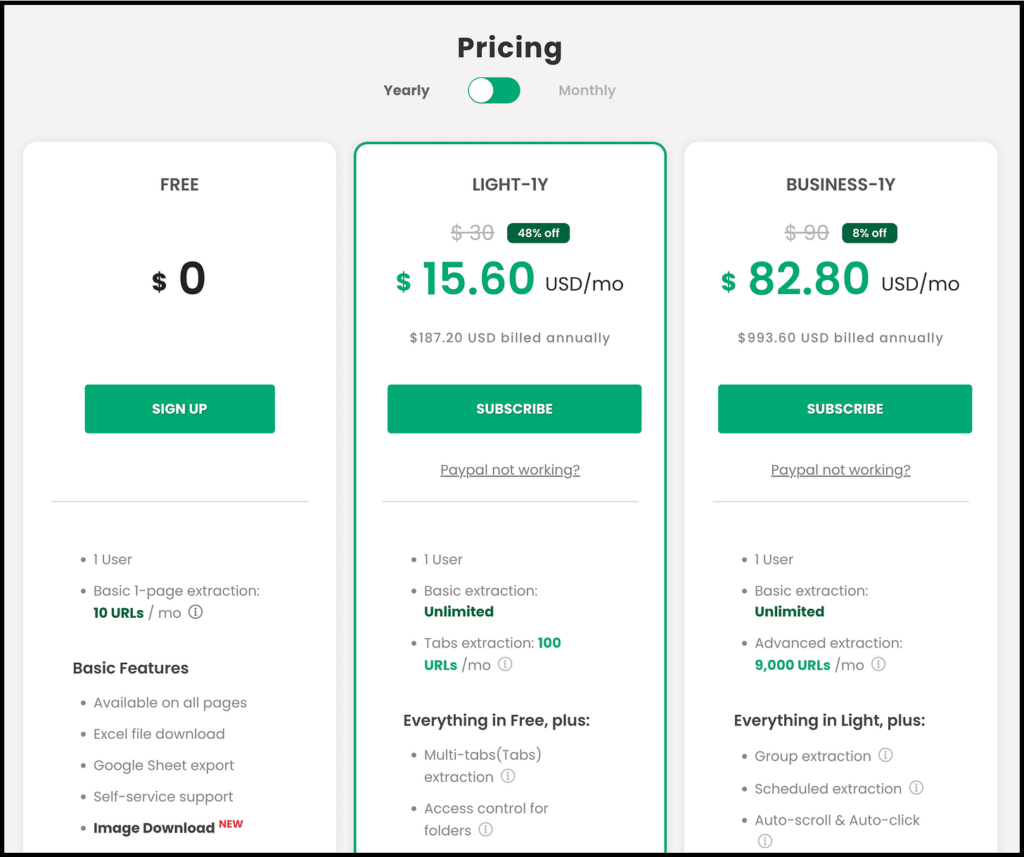Open info tooltip for Advanced extraction 9,000 URLs
Image resolution: width=1024 pixels, height=857 pixels.
[878, 664]
